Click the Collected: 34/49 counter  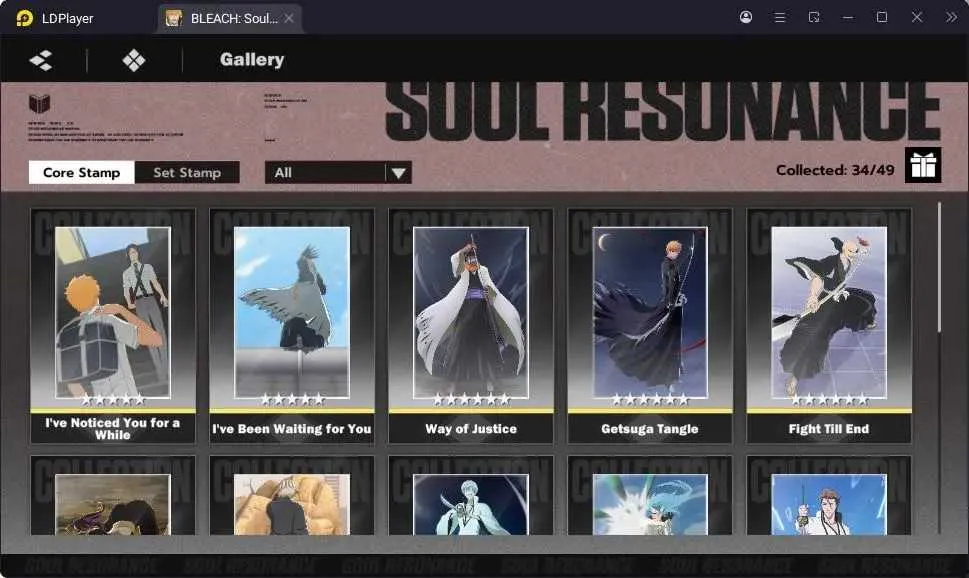[x=835, y=170]
